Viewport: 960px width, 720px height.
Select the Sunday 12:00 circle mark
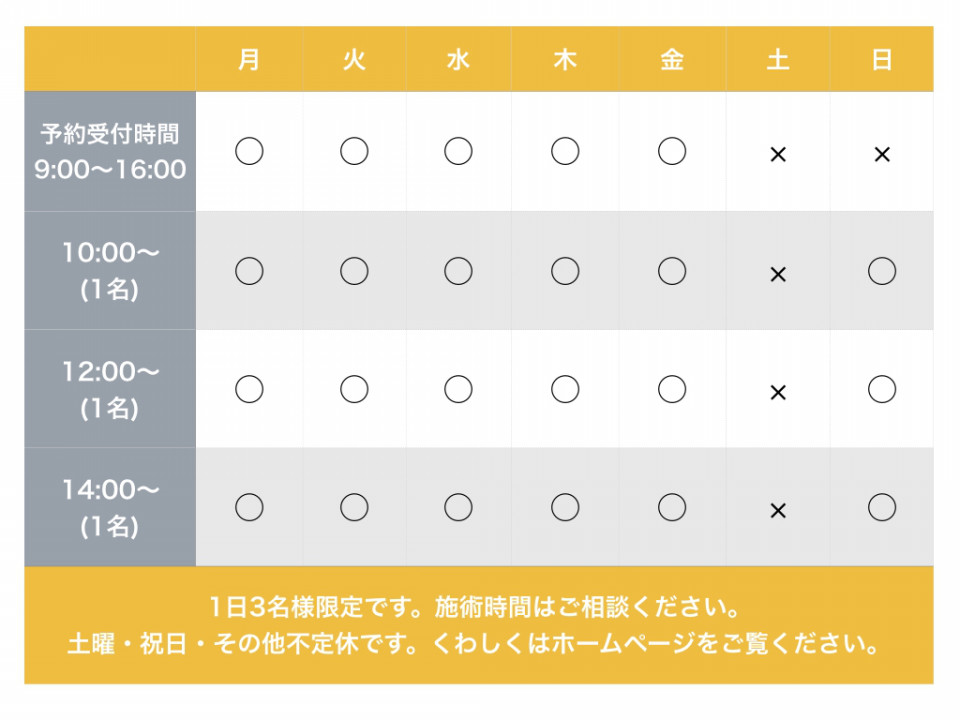[882, 389]
